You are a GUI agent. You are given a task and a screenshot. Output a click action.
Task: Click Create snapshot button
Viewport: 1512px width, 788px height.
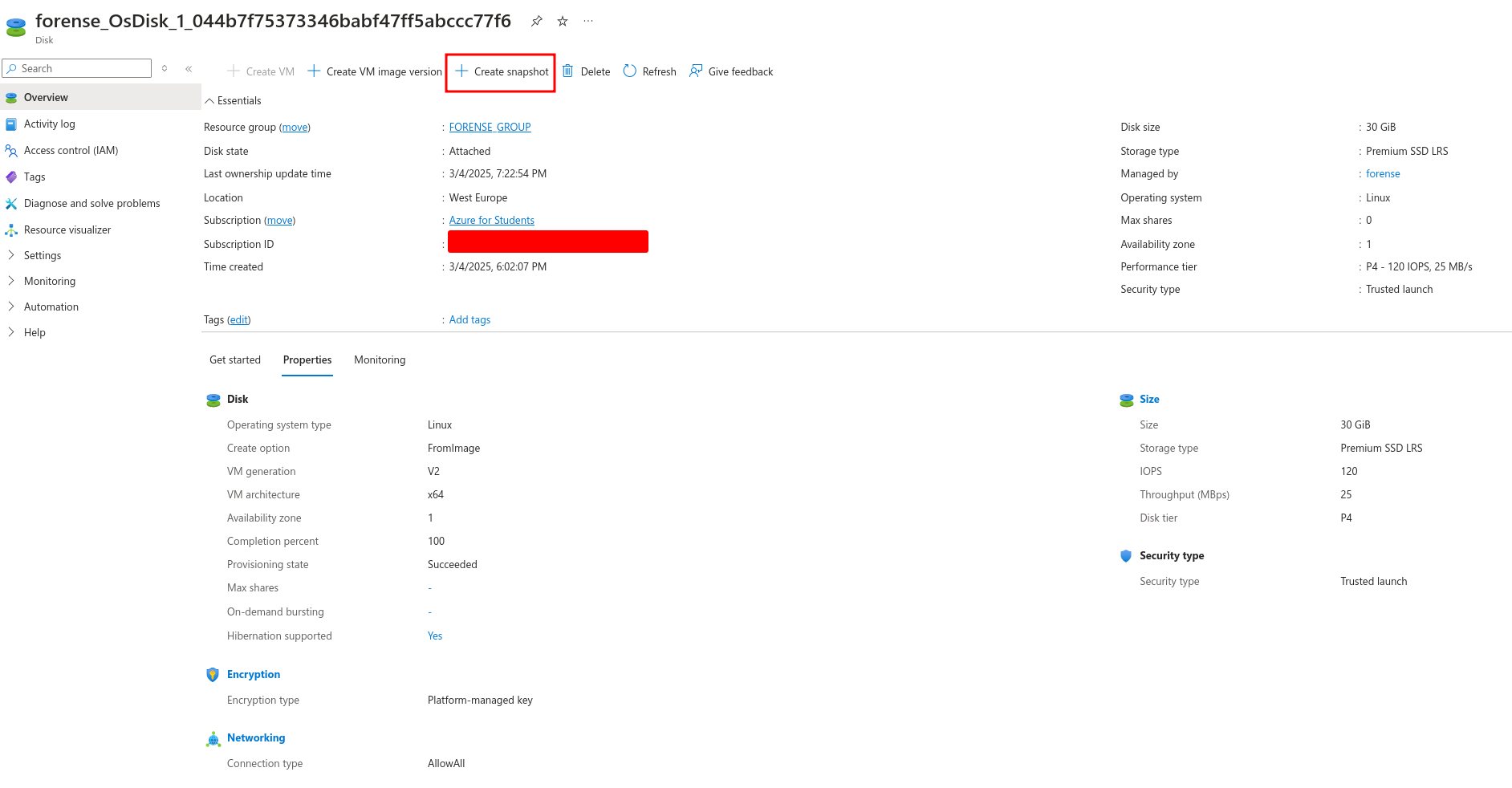(502, 71)
